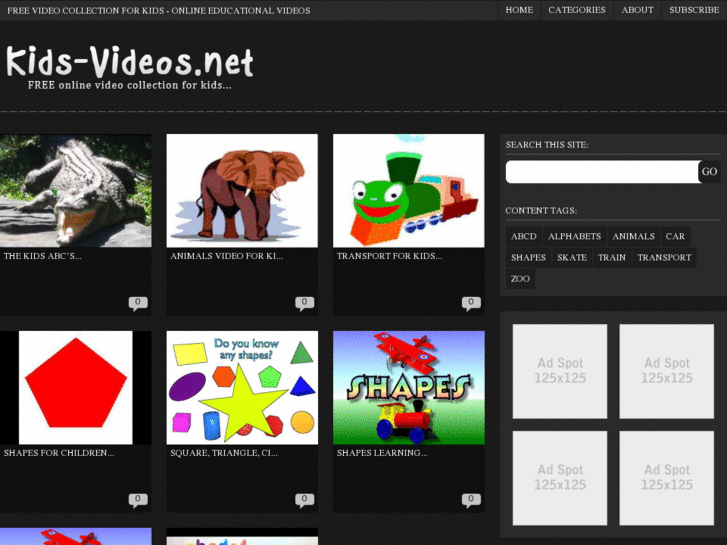Click the Kids-Videos.net logo

coord(130,61)
